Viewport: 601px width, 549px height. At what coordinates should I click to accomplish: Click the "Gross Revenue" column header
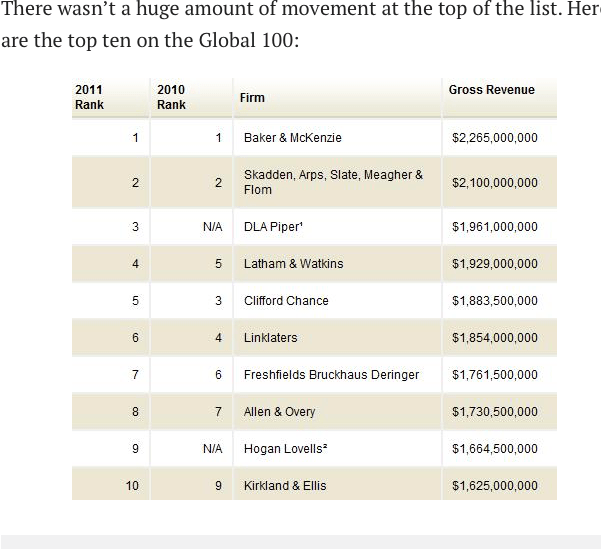pyautogui.click(x=491, y=90)
